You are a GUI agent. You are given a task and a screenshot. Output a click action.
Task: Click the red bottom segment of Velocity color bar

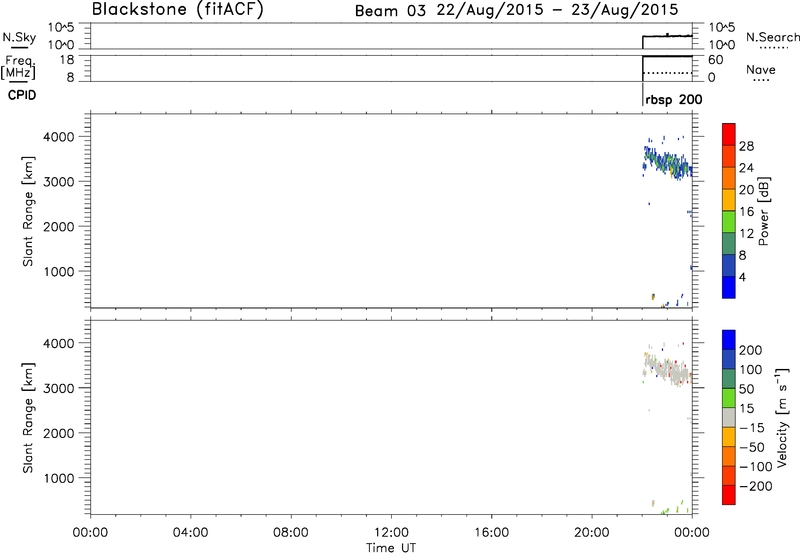point(729,495)
